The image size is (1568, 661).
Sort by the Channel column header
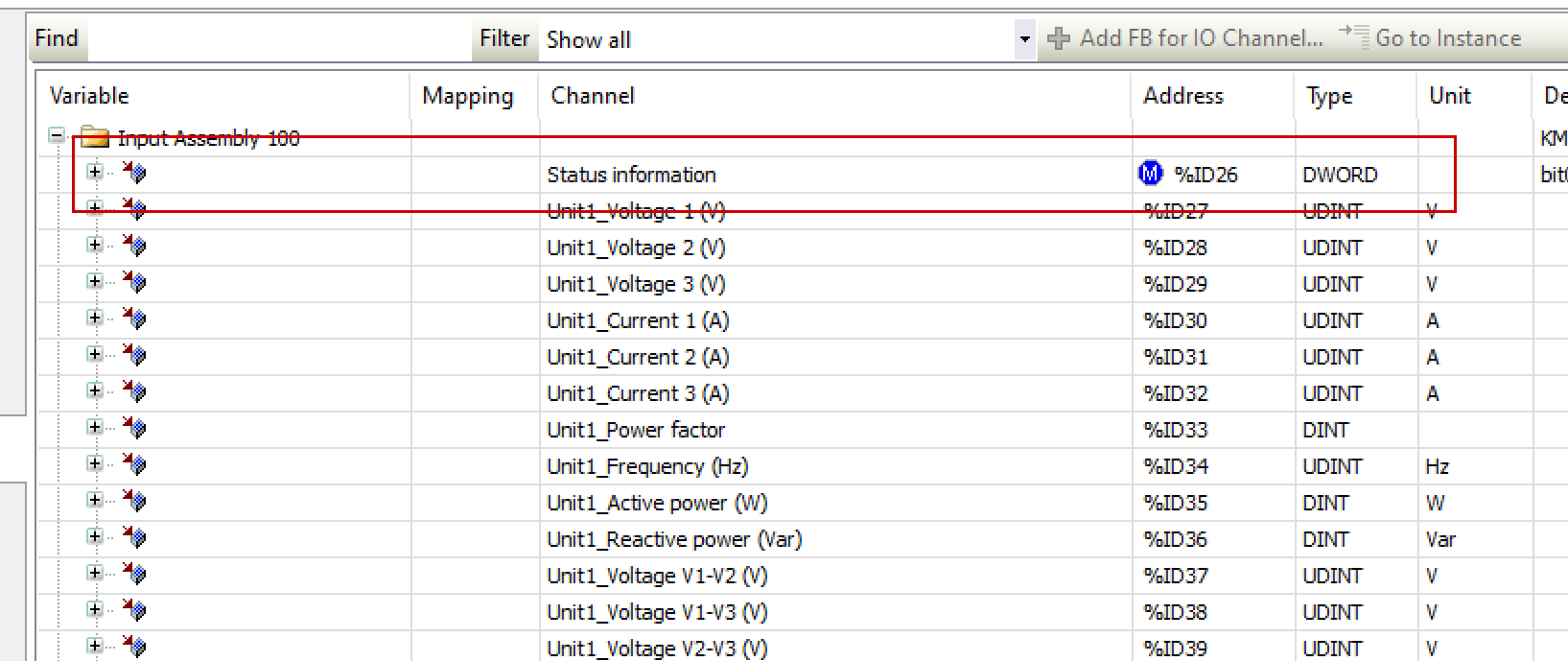(x=593, y=96)
